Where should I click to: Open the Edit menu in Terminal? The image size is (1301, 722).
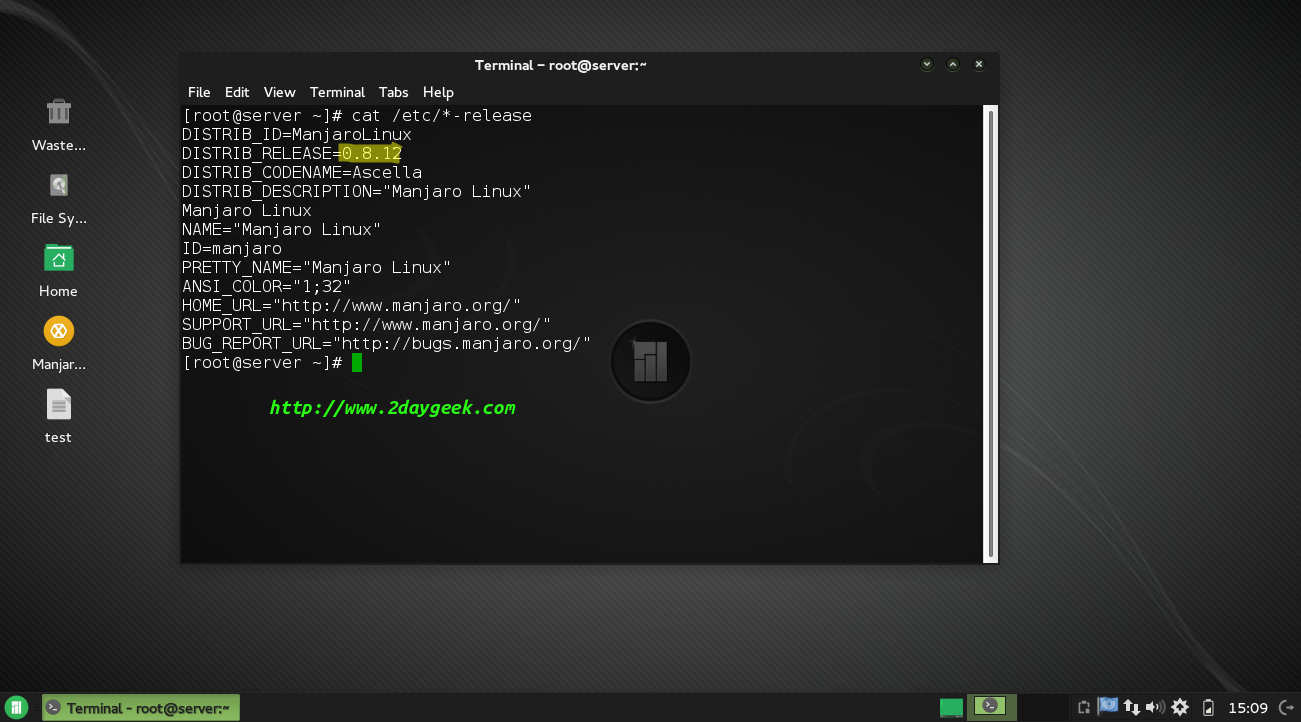(x=237, y=92)
